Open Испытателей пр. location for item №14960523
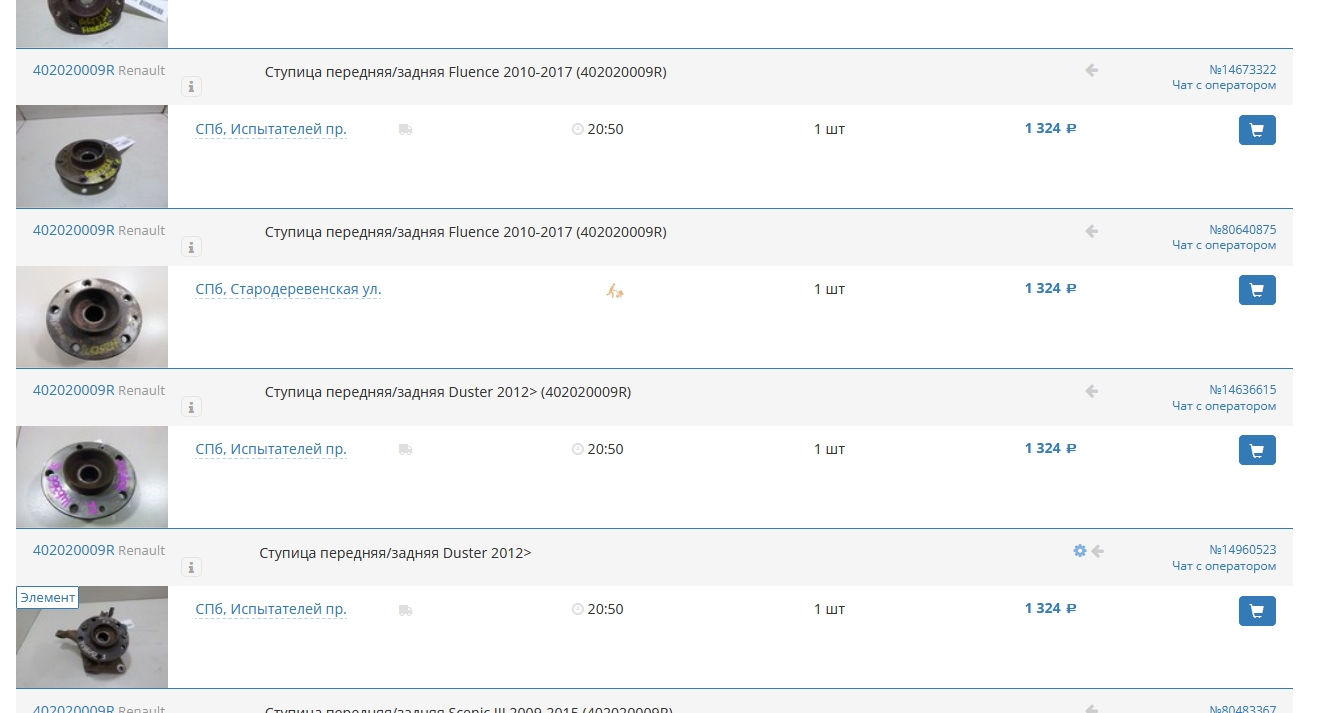 (271, 609)
